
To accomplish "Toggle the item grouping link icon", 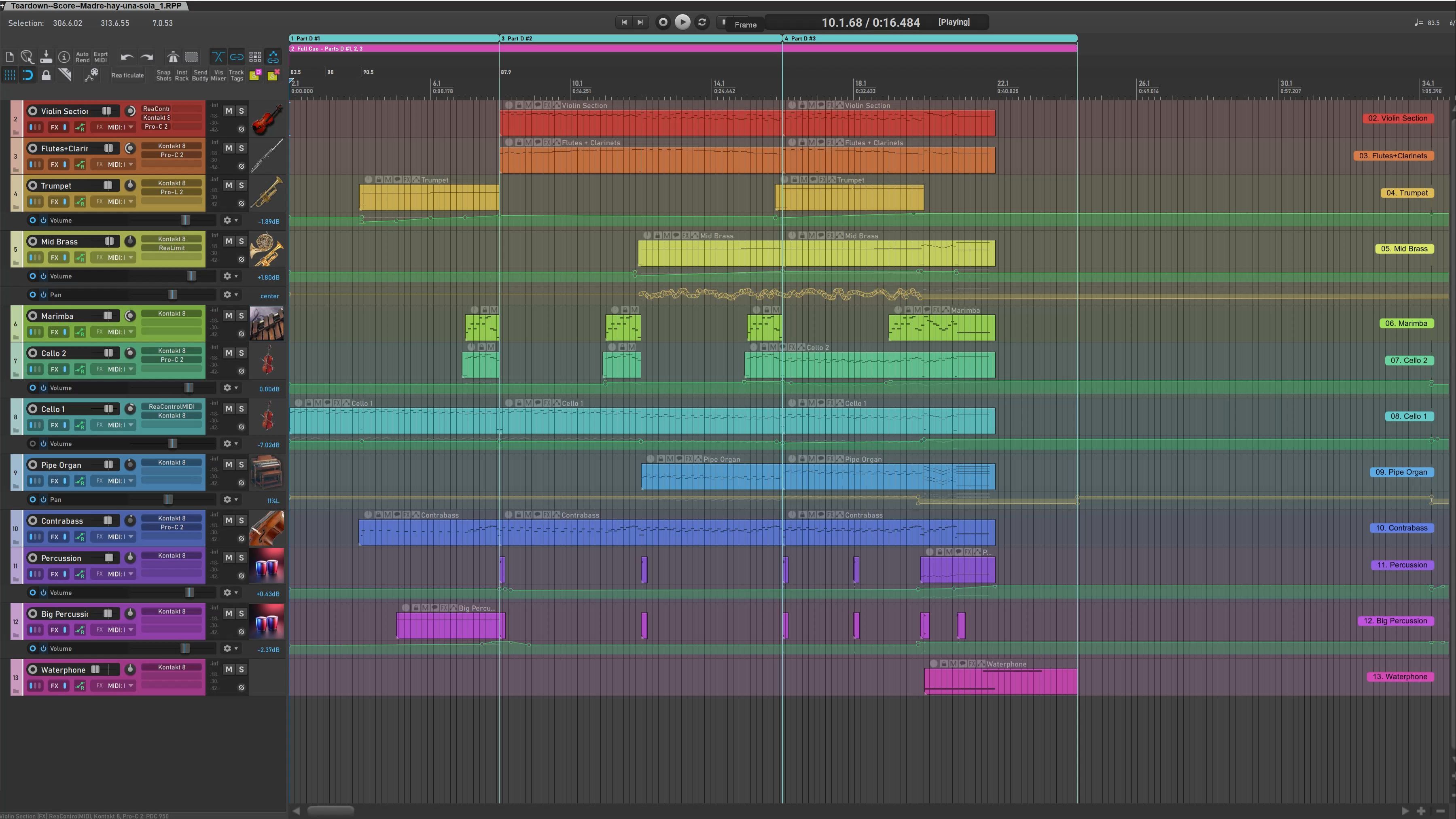I will coord(236,57).
